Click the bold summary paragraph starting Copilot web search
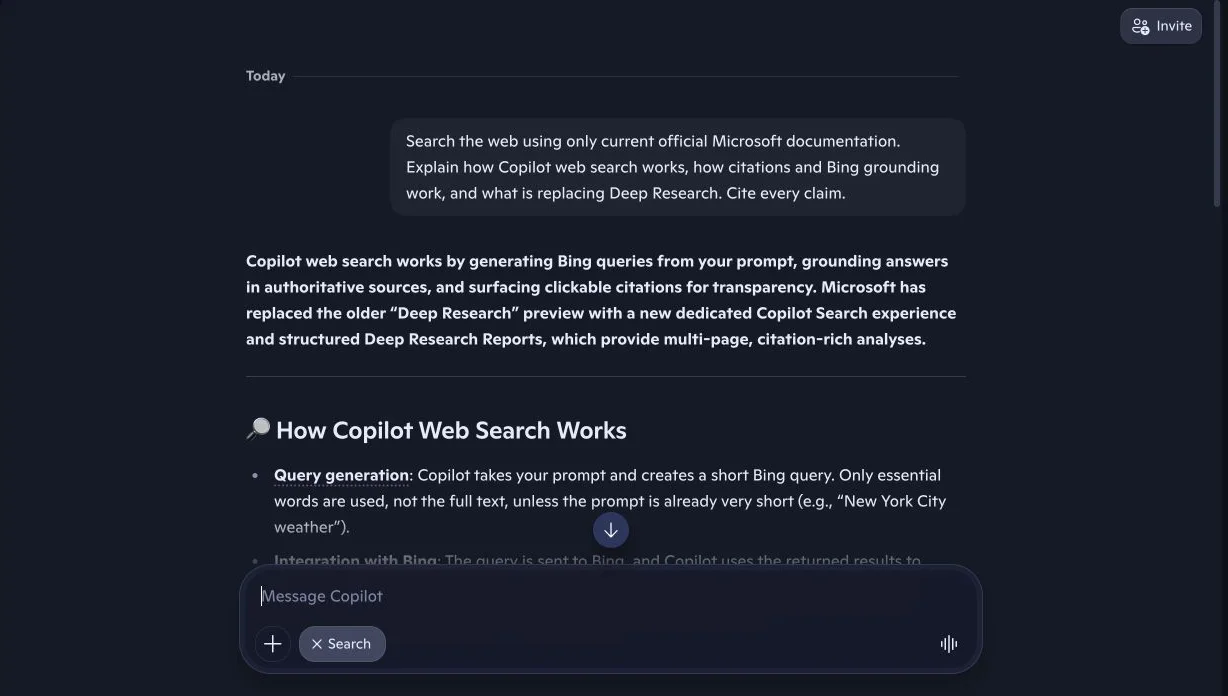The width and height of the screenshot is (1228, 696). [x=602, y=300]
